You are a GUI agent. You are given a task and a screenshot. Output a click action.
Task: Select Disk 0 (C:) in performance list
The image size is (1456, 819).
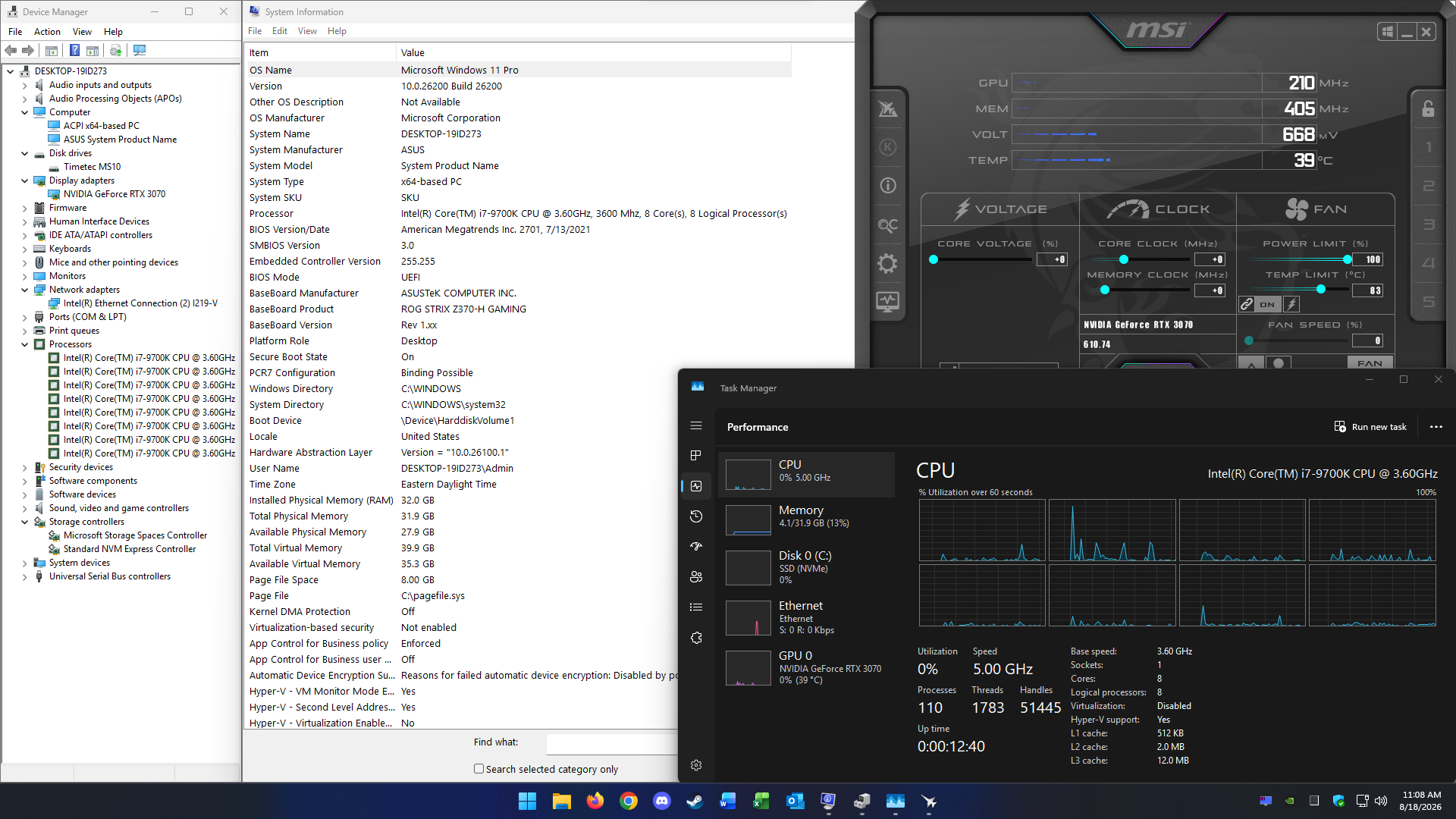(x=807, y=567)
